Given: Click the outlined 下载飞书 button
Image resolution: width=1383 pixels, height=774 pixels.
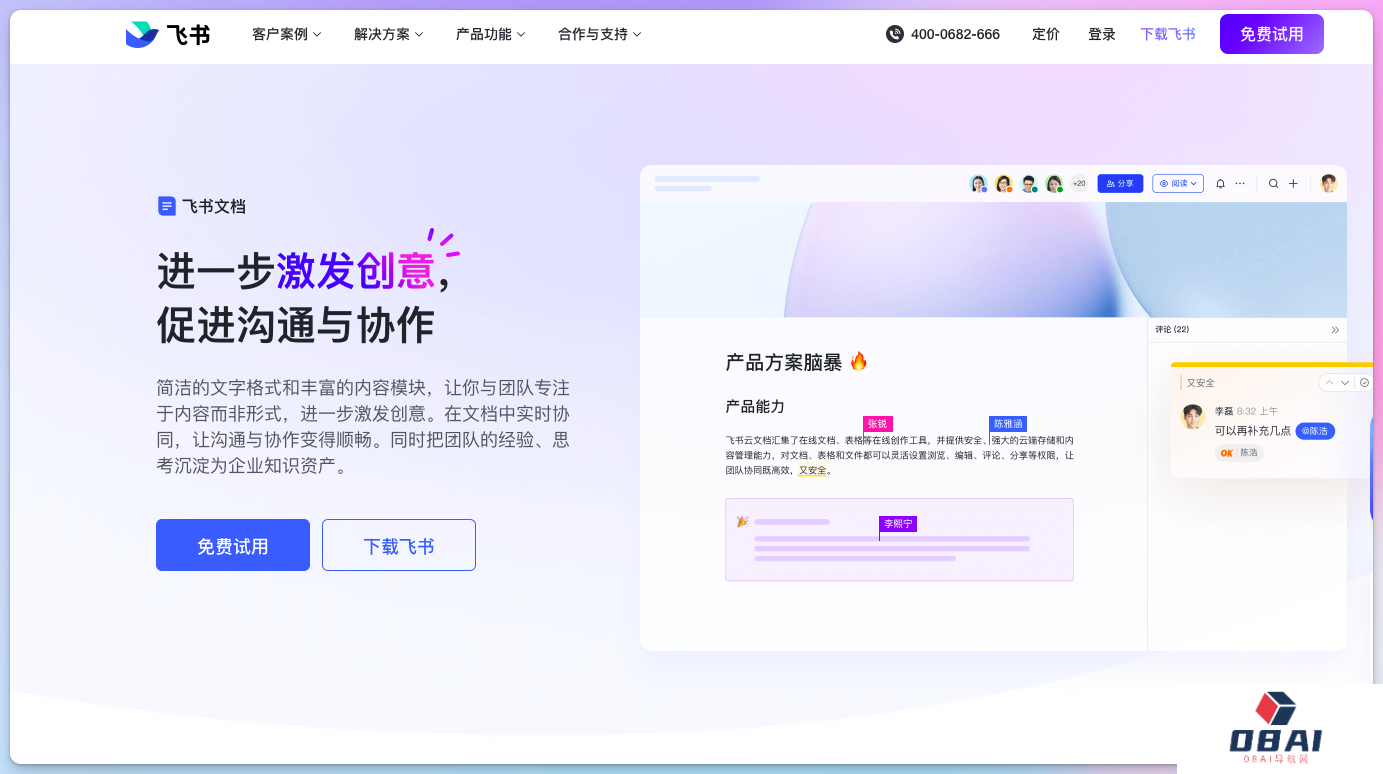Looking at the screenshot, I should [x=398, y=545].
